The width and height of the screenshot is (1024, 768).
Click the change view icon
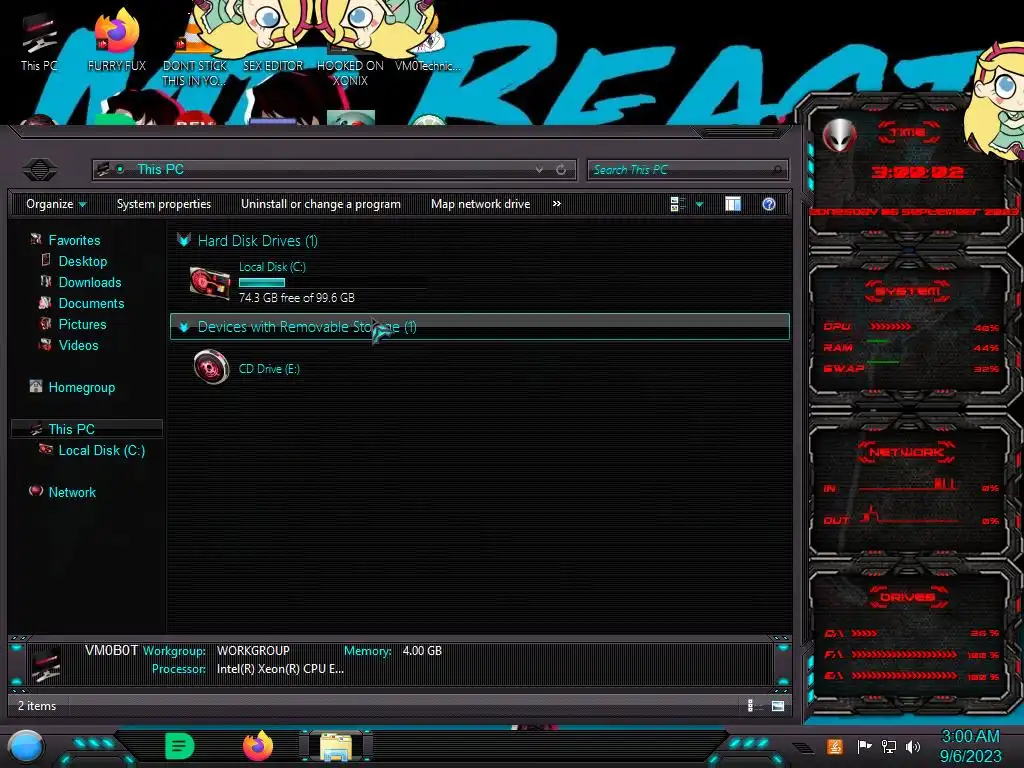pos(677,204)
